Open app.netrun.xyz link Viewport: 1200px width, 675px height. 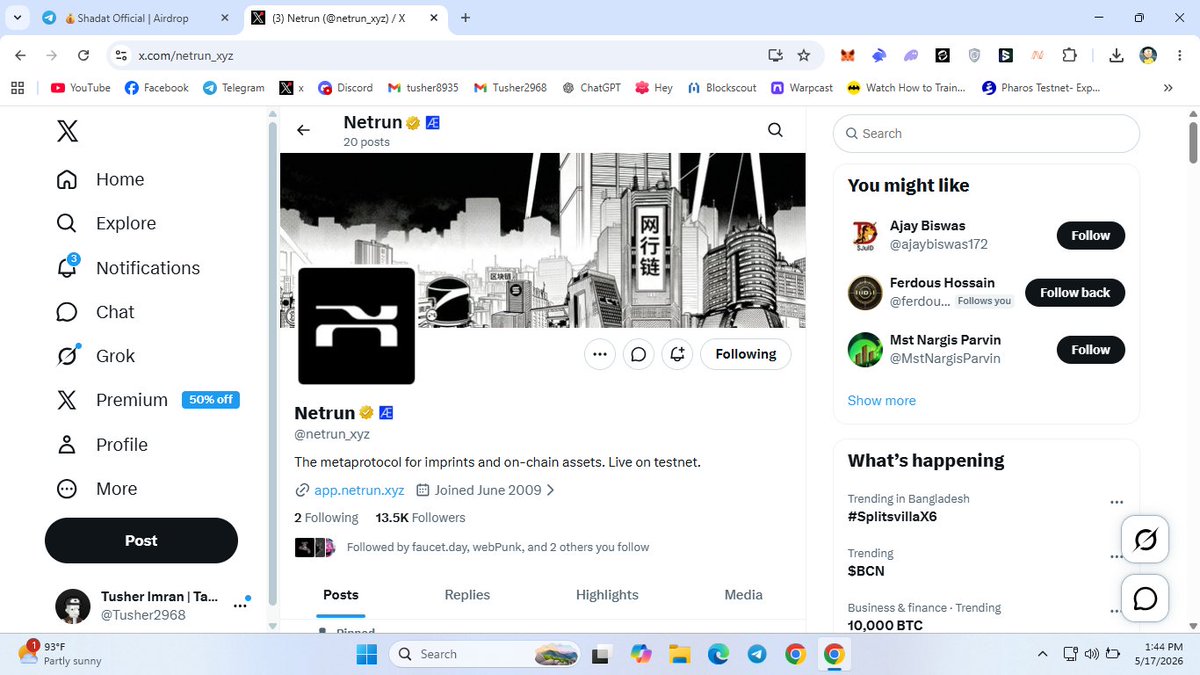359,490
